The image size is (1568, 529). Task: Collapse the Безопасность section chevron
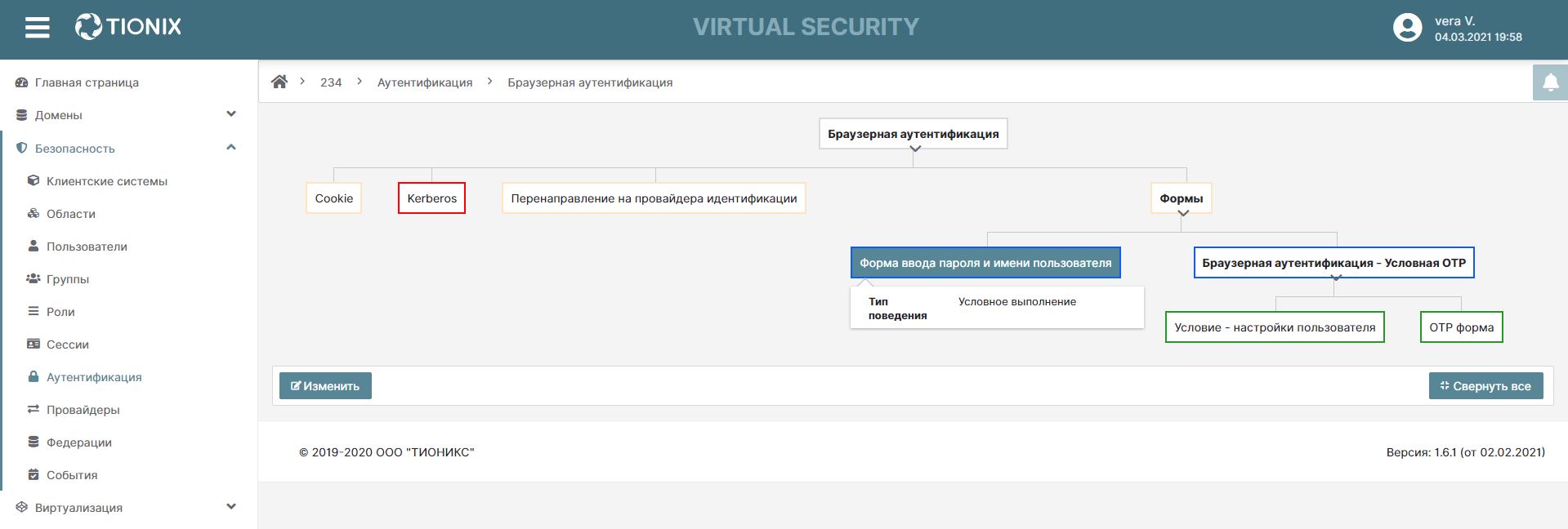point(231,148)
